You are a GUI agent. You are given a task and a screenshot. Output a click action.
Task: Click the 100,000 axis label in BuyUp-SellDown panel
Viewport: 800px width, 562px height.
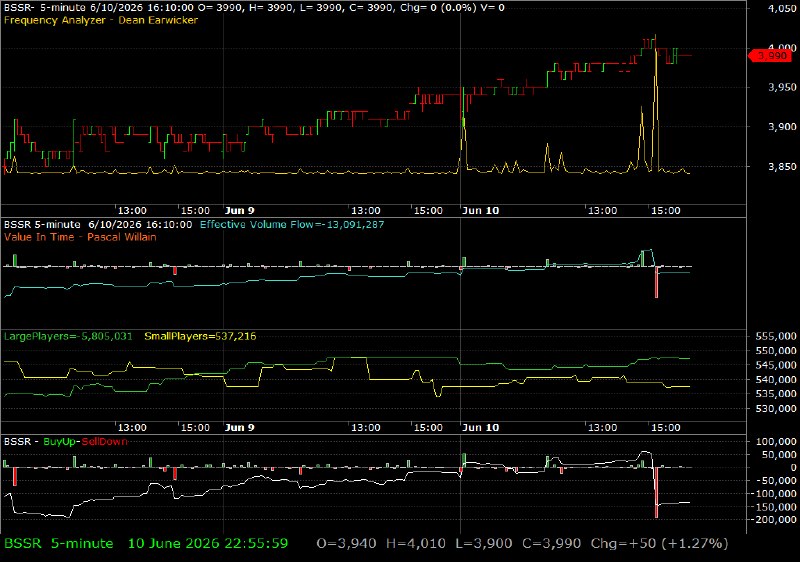click(776, 442)
